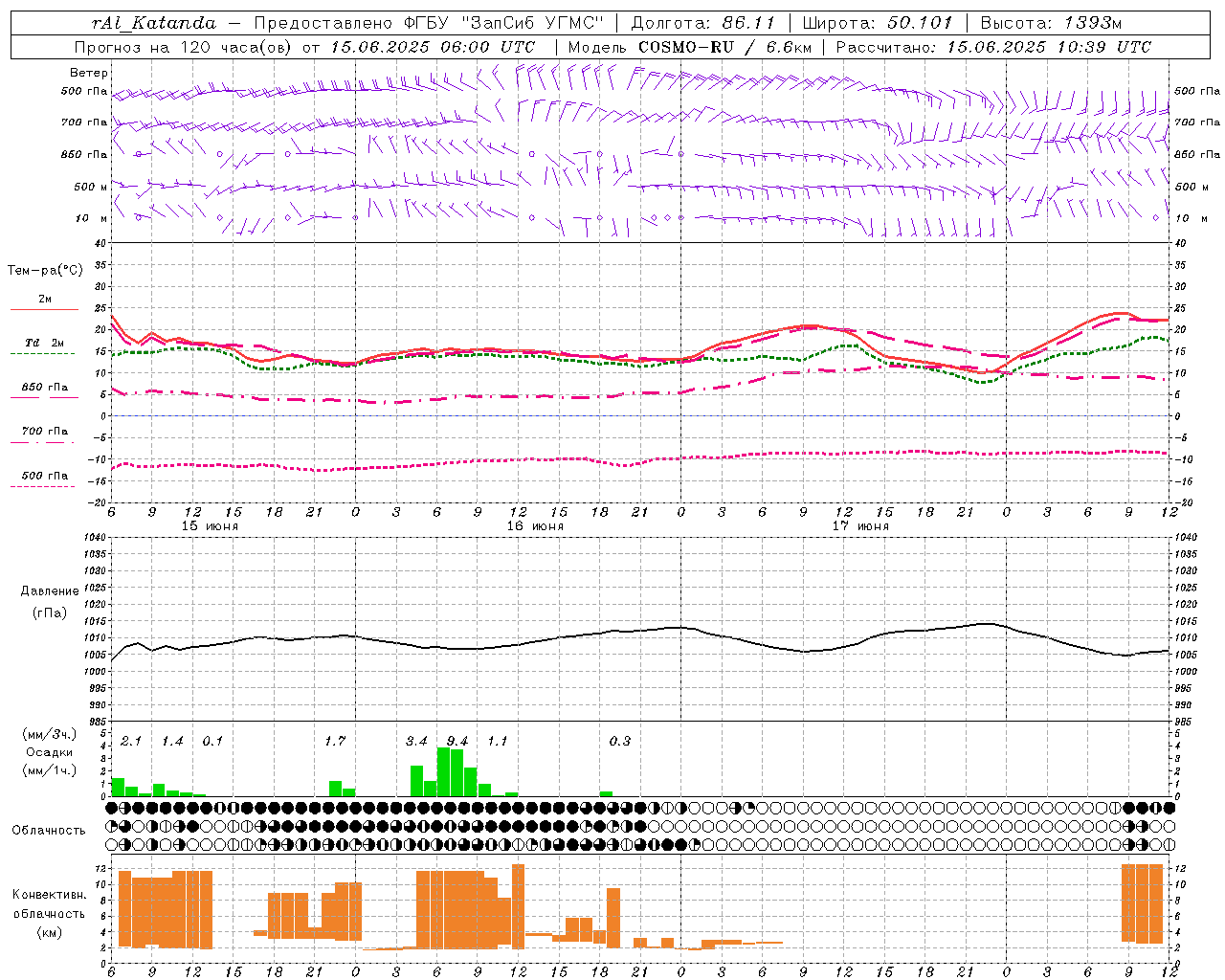
Task: Select the latitude value Широта: 50.101
Action: [878, 23]
